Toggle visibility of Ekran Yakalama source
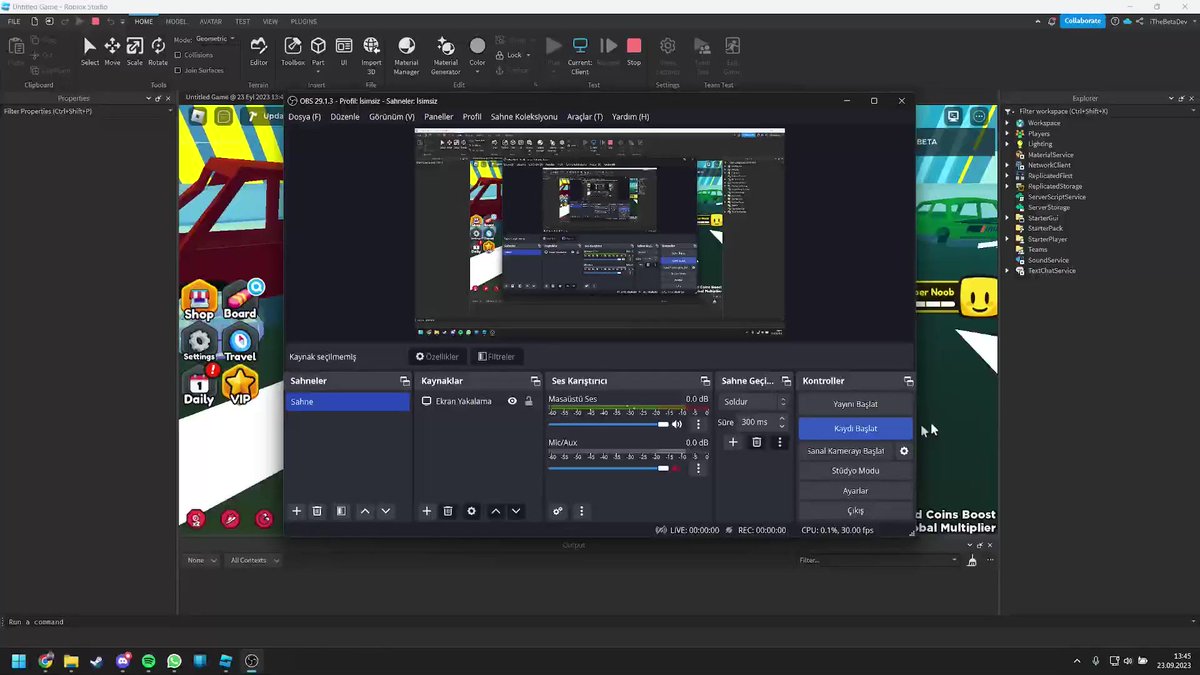The width and height of the screenshot is (1200, 675). pyautogui.click(x=512, y=401)
